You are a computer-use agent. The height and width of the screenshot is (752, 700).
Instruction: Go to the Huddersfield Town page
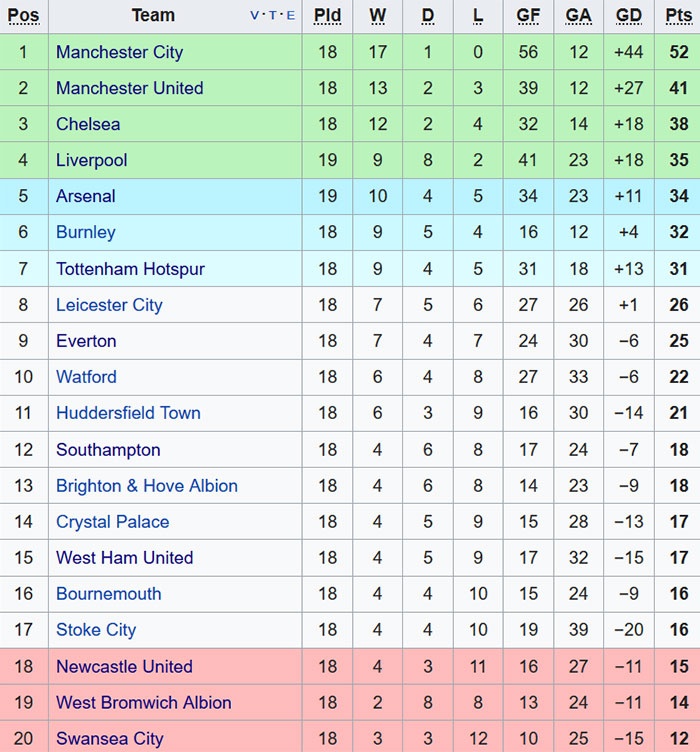point(128,413)
